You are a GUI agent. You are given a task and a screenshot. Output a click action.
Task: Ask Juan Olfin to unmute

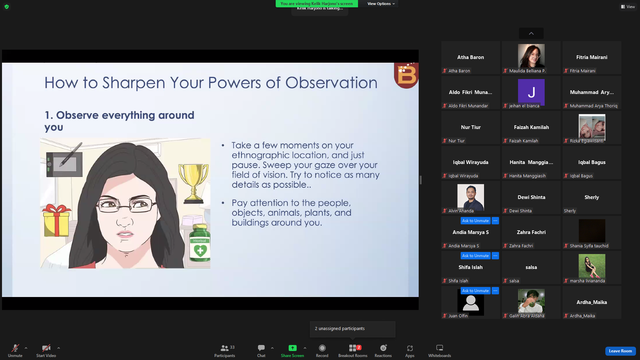pos(476,291)
